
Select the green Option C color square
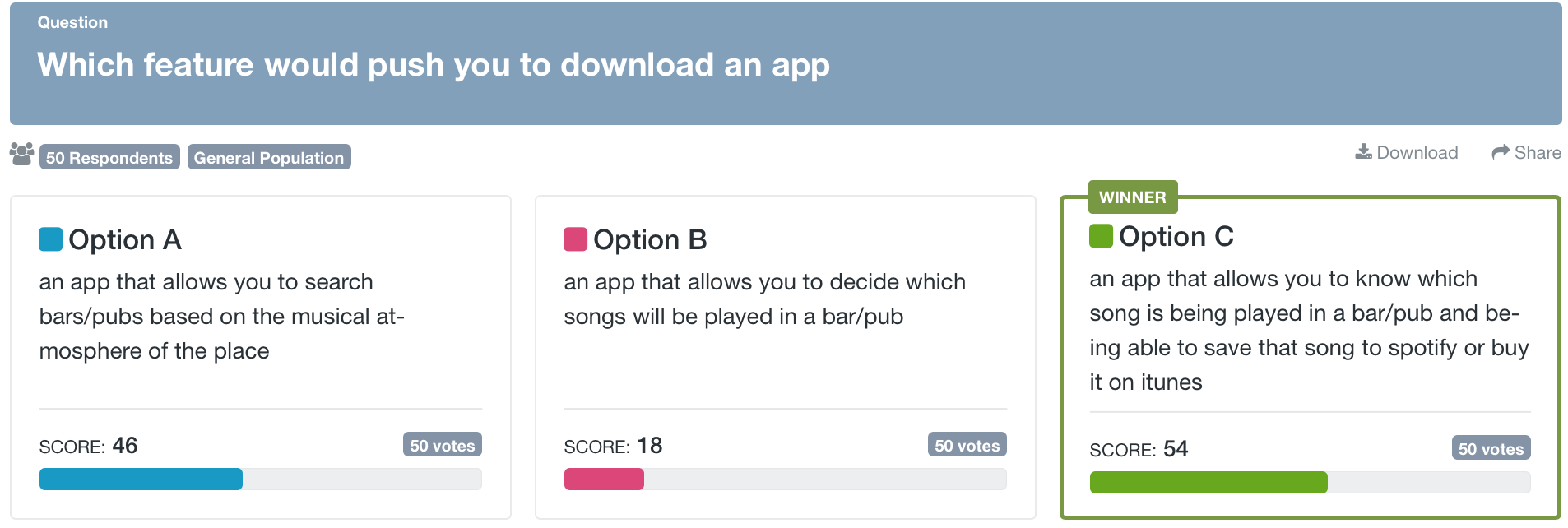tap(1101, 236)
